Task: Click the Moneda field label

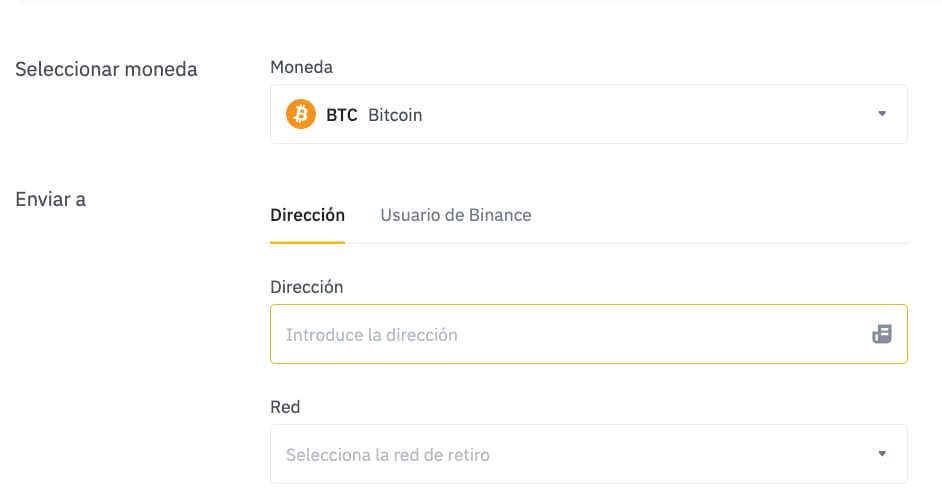Action: [301, 67]
